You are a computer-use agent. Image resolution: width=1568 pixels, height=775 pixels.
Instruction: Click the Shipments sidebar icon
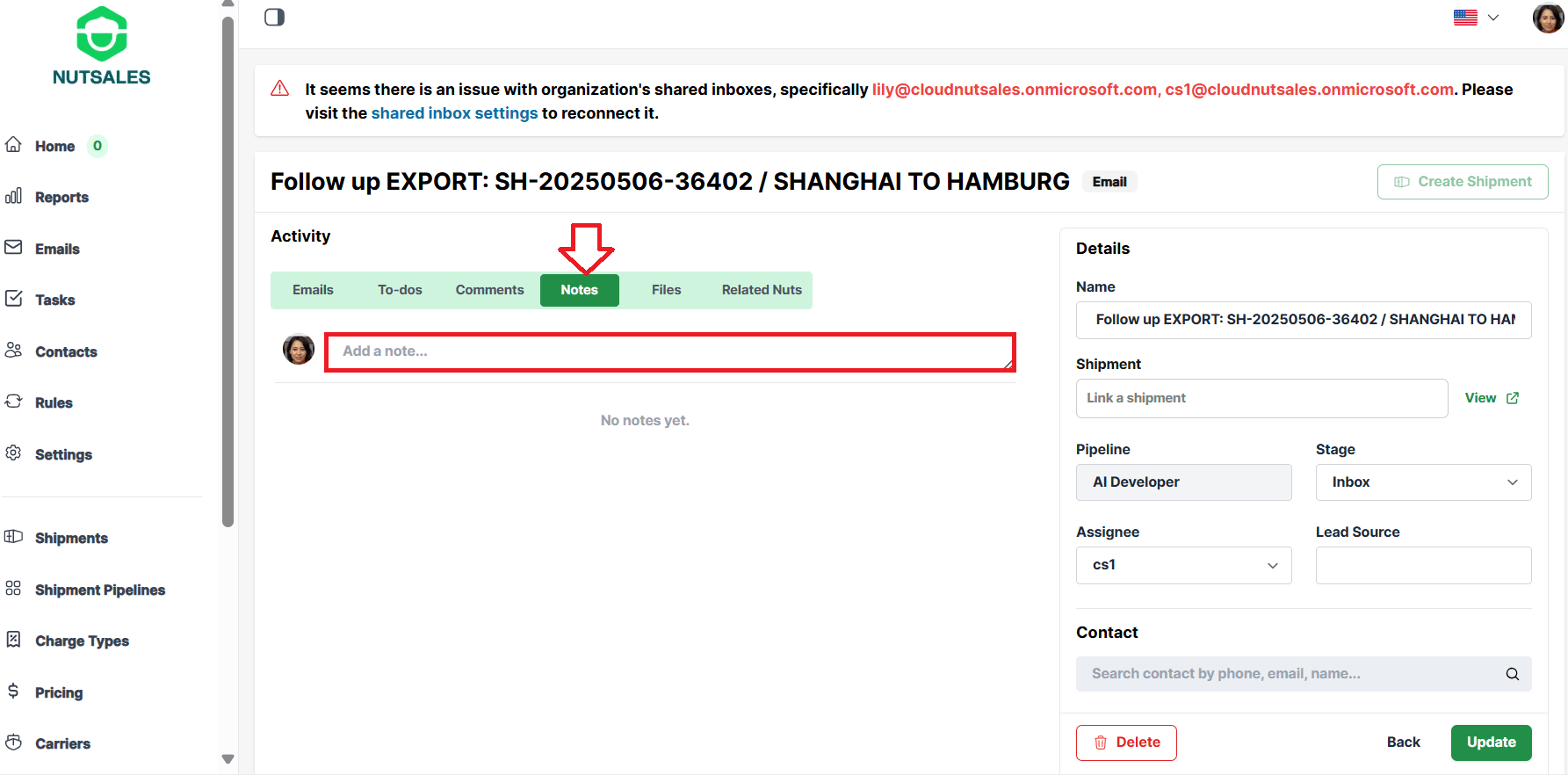coord(13,537)
